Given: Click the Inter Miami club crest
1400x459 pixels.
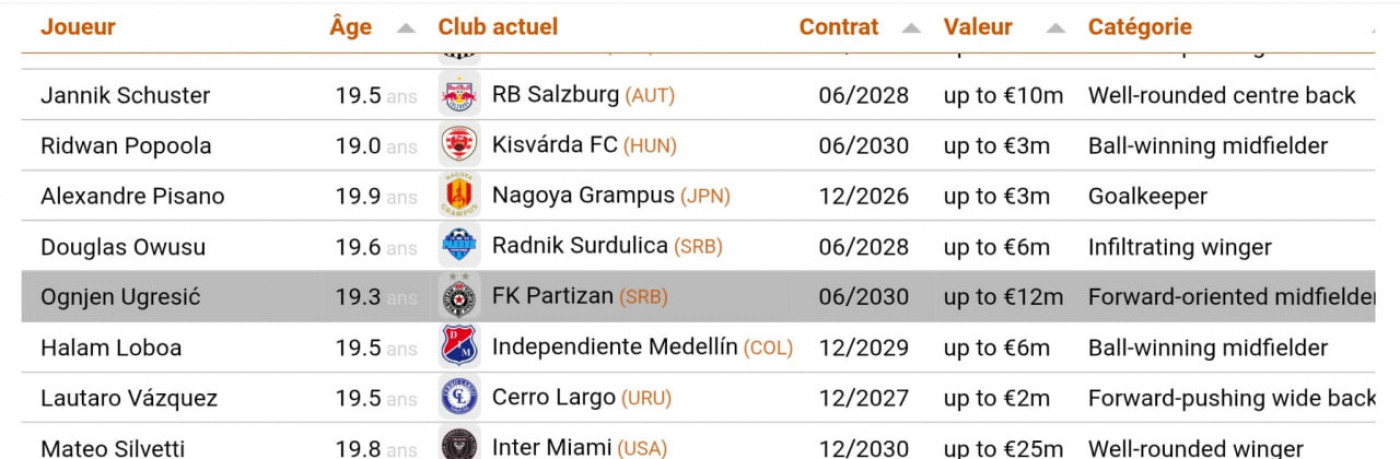Looking at the screenshot, I should 459,444.
